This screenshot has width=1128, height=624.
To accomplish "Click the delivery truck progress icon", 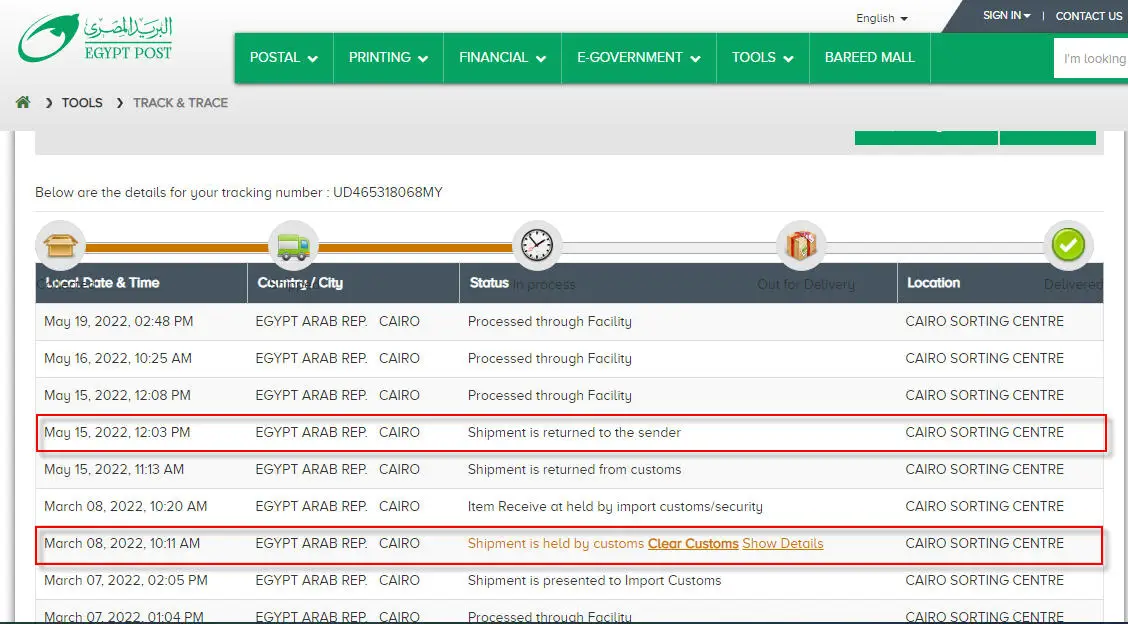I will [x=293, y=245].
